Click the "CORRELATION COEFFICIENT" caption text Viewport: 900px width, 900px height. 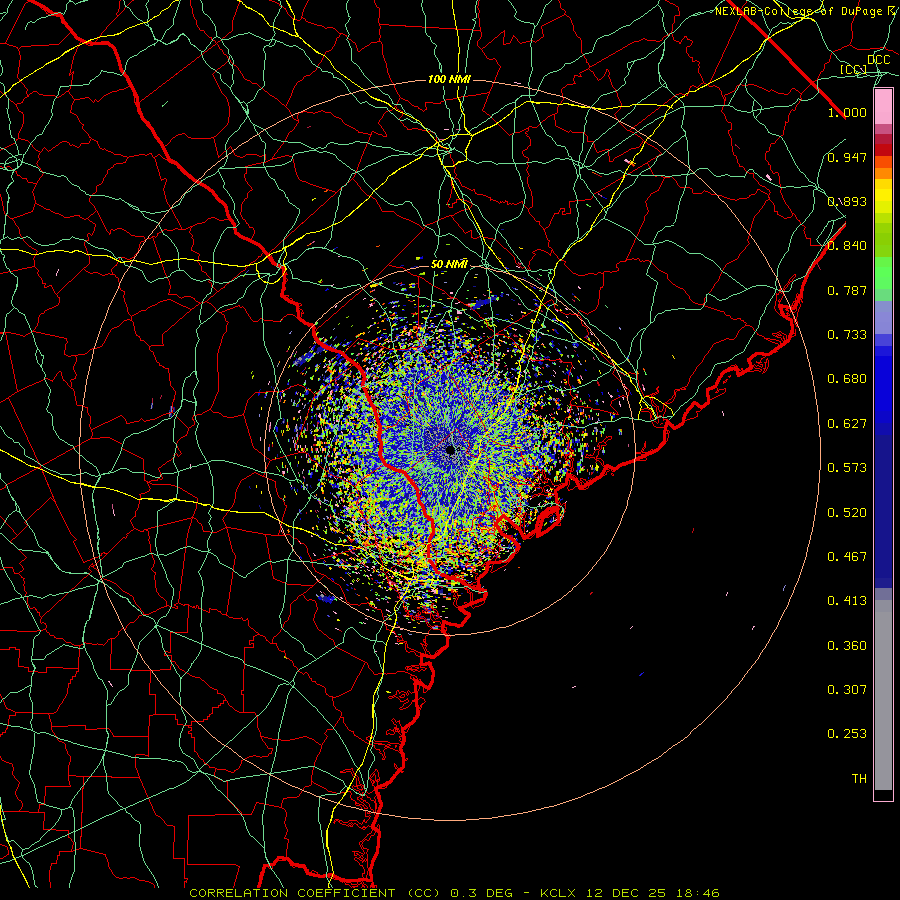[292, 893]
